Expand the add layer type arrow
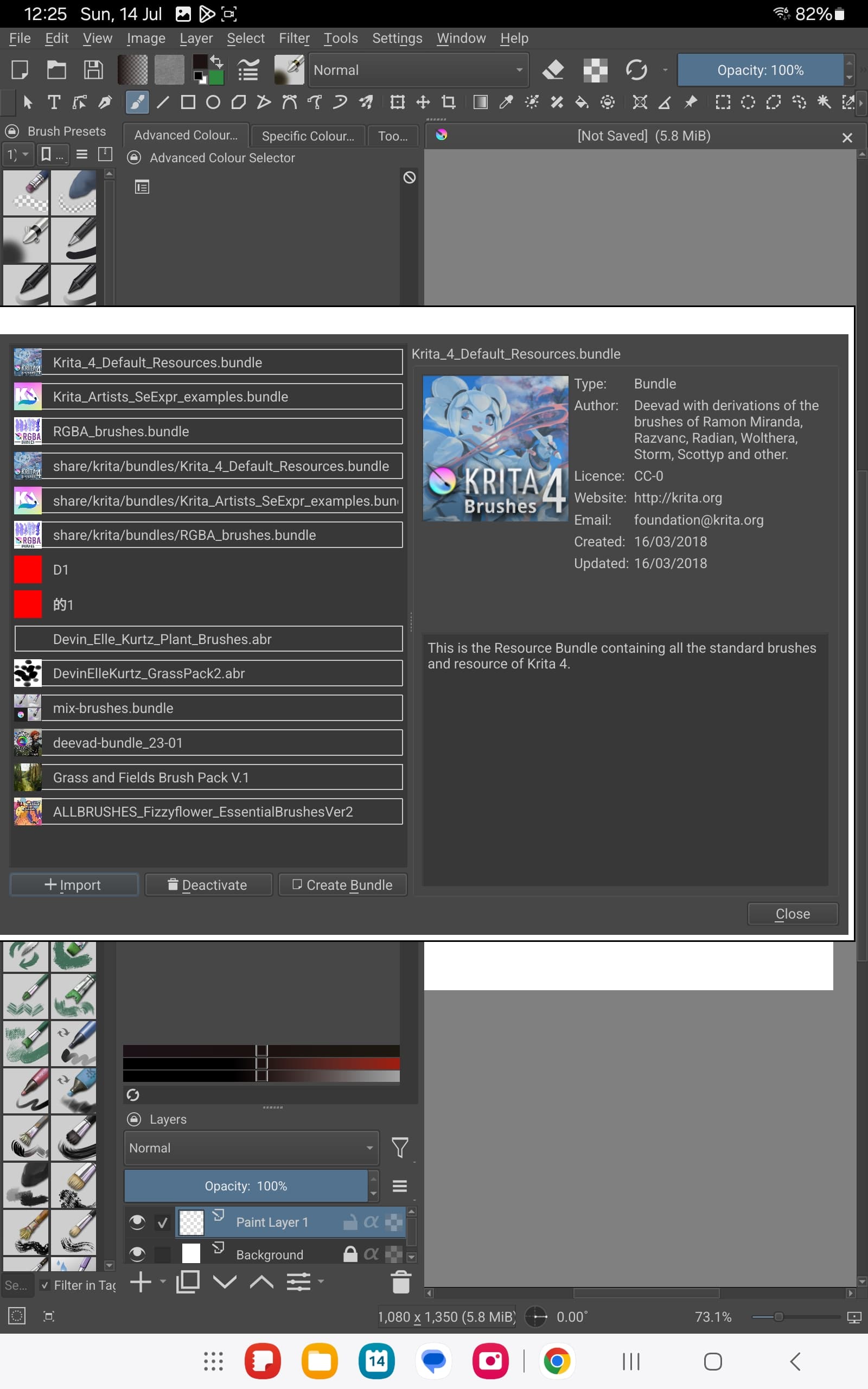The image size is (868, 1389). click(x=162, y=1280)
